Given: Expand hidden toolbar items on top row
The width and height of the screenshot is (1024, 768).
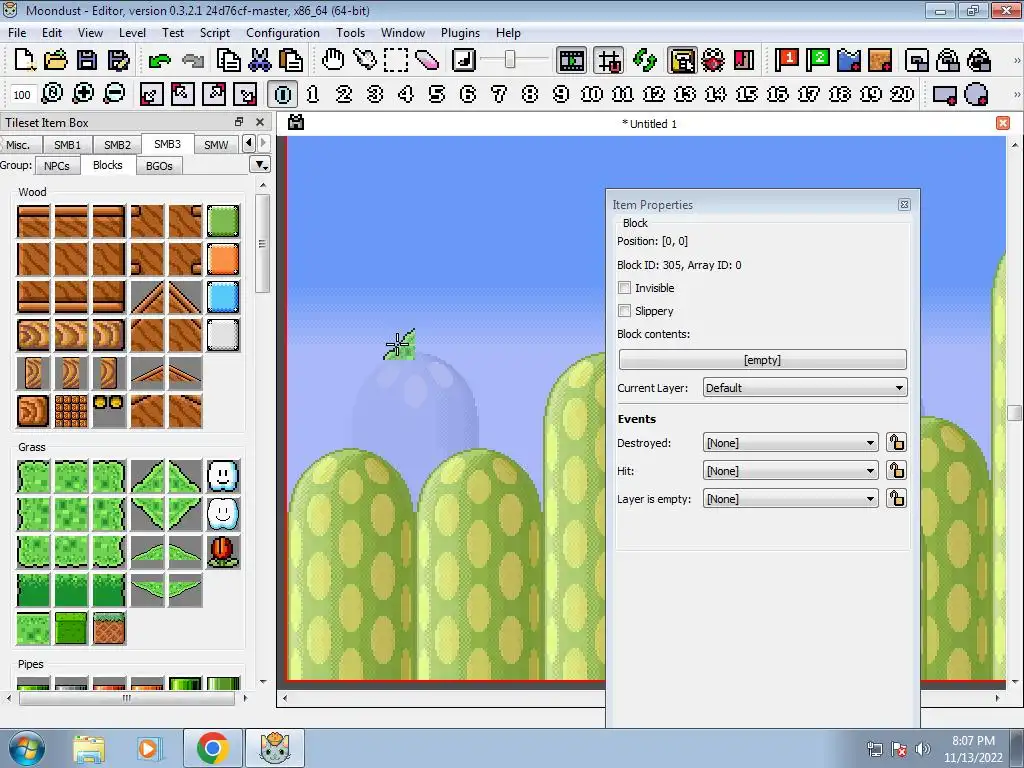Looking at the screenshot, I should pyautogui.click(x=1016, y=60).
